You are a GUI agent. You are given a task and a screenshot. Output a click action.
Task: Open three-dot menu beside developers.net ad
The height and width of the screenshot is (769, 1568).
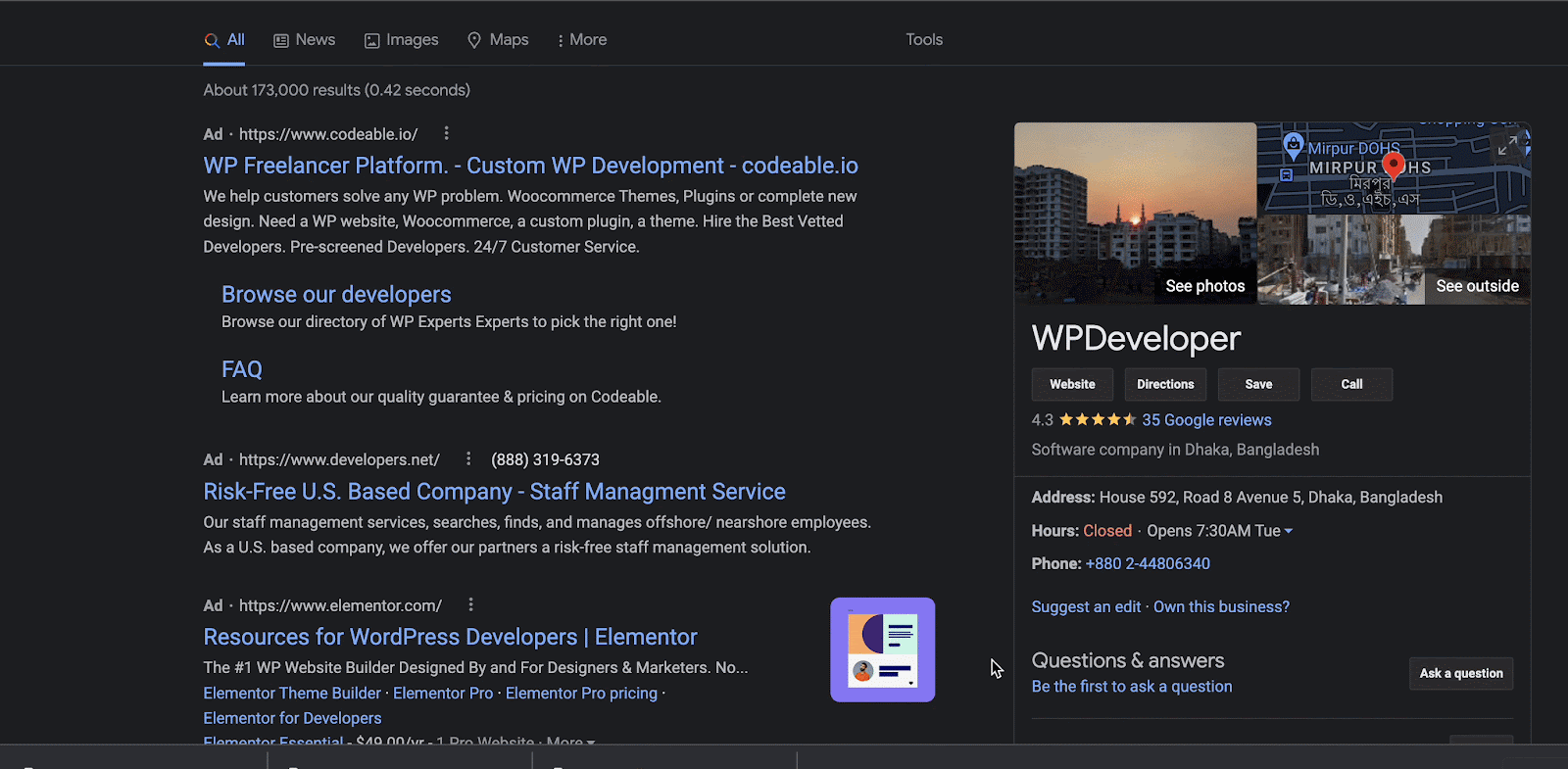468,458
